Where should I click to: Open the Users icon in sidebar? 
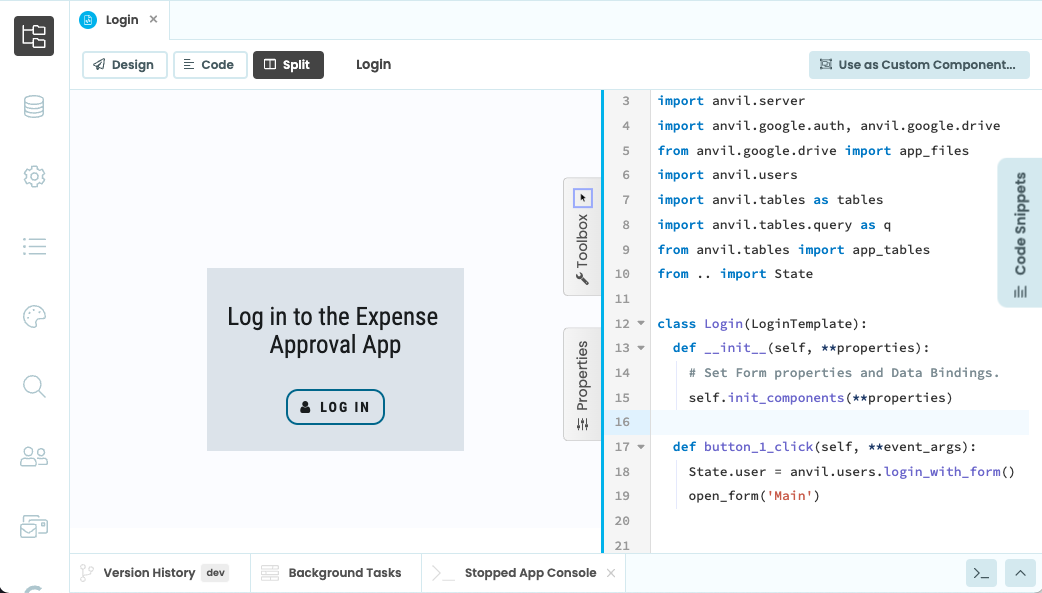(34, 457)
